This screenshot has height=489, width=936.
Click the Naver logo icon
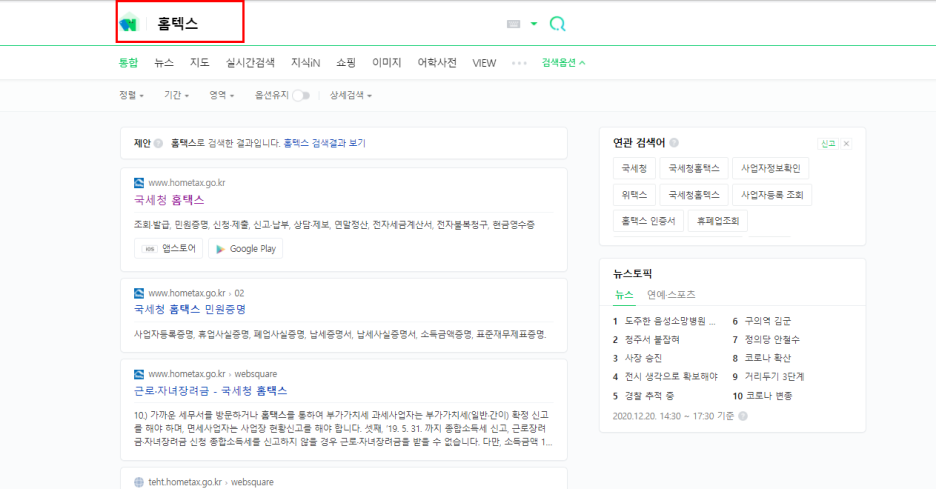(128, 24)
